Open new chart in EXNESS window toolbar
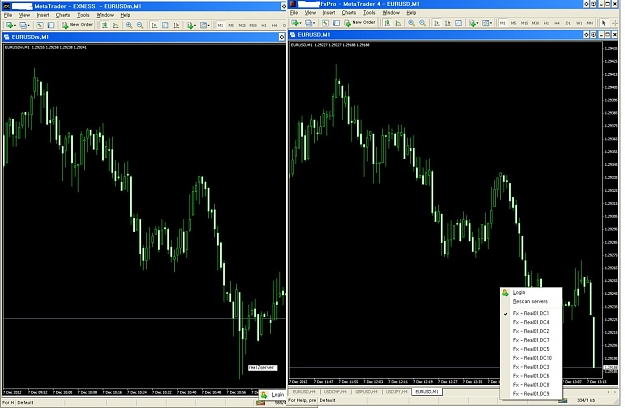 coord(9,25)
